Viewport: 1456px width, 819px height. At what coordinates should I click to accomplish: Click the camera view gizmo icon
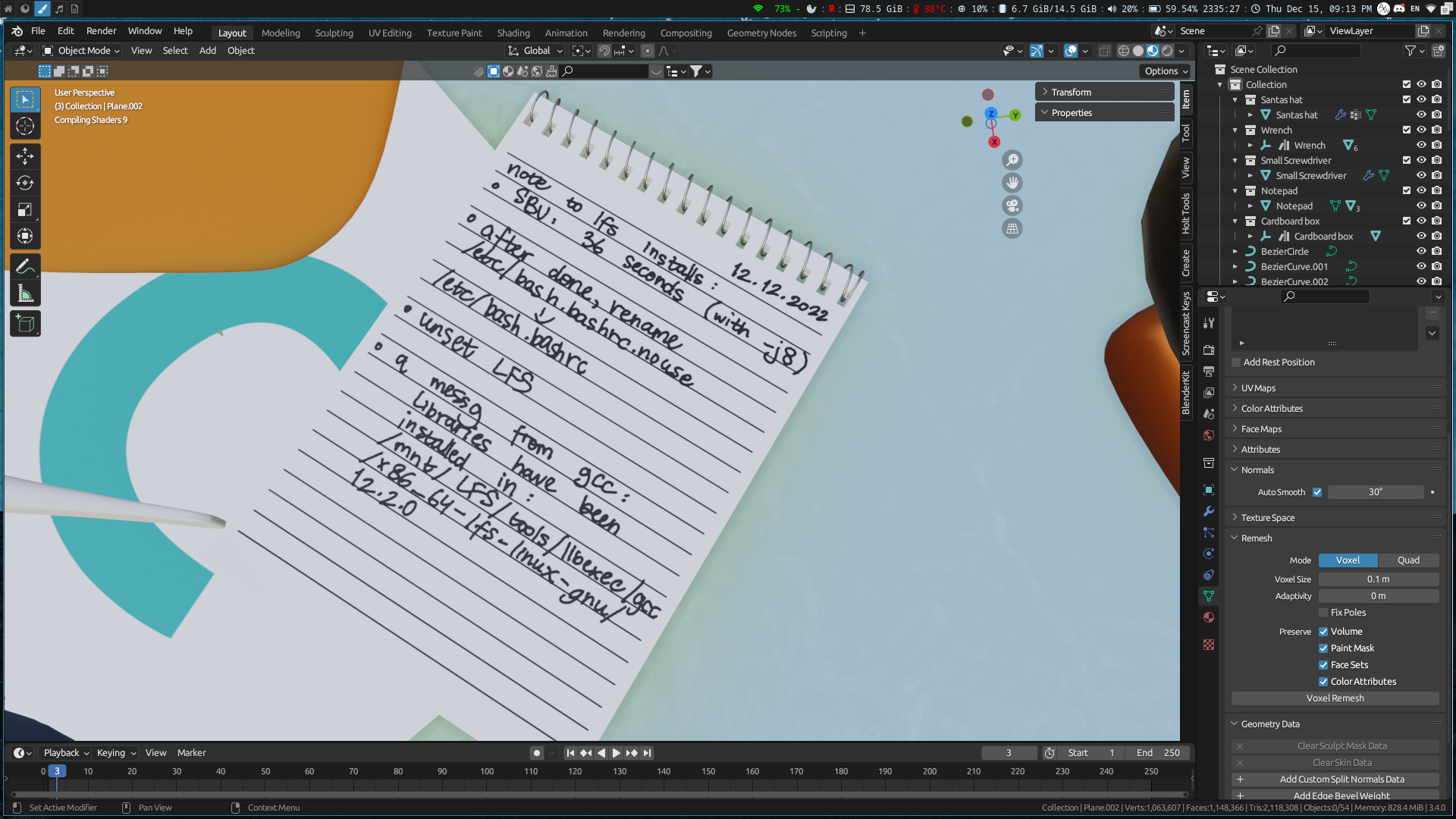1012,206
